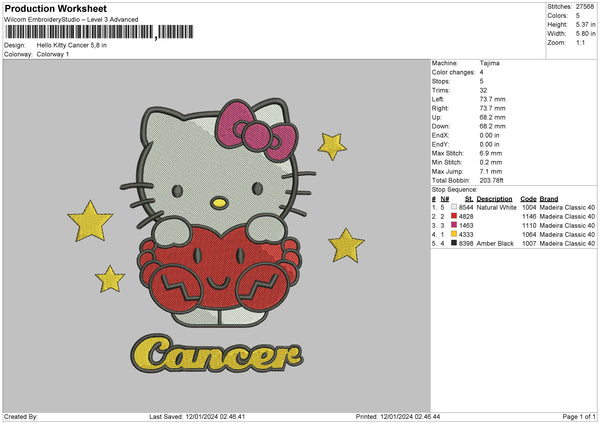
Task: Click the barcode under the worksheet title
Action: pos(78,32)
